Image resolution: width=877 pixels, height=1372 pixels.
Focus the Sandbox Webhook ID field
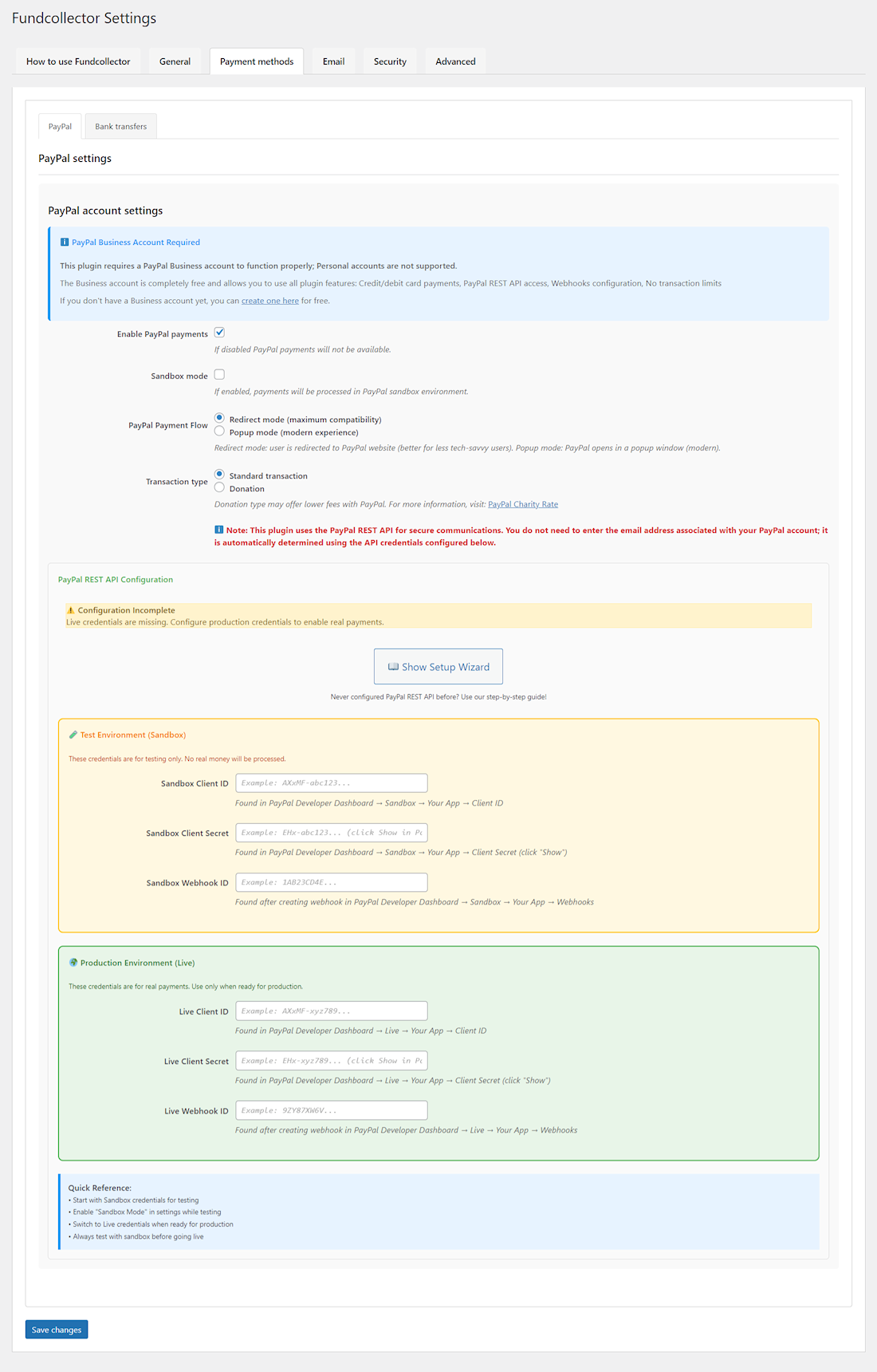(x=332, y=882)
